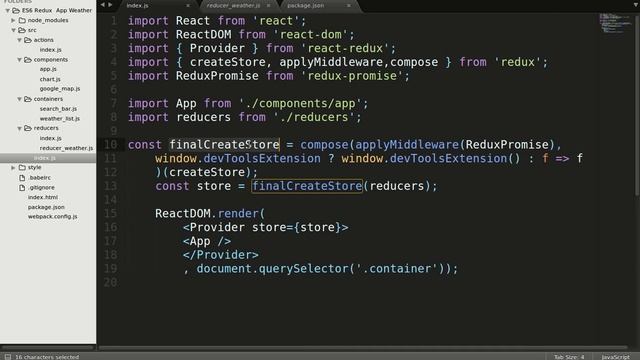640x360 pixels.
Task: Click the ES6 Redux App Weather folder icon
Action: [16, 11]
